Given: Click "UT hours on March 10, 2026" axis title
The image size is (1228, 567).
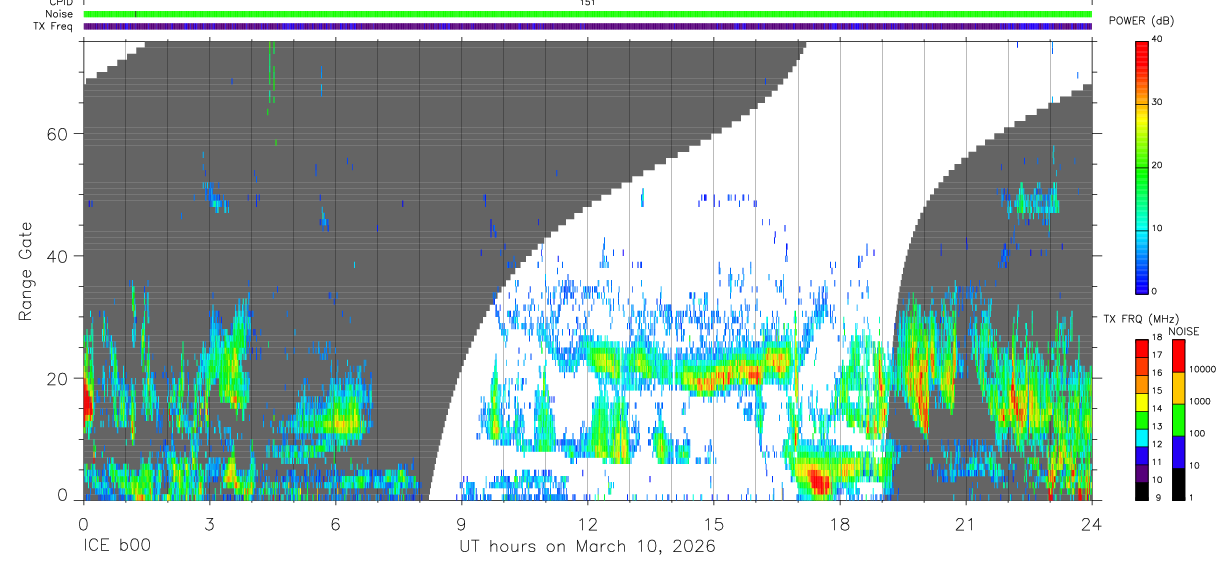Looking at the screenshot, I should coord(587,547).
